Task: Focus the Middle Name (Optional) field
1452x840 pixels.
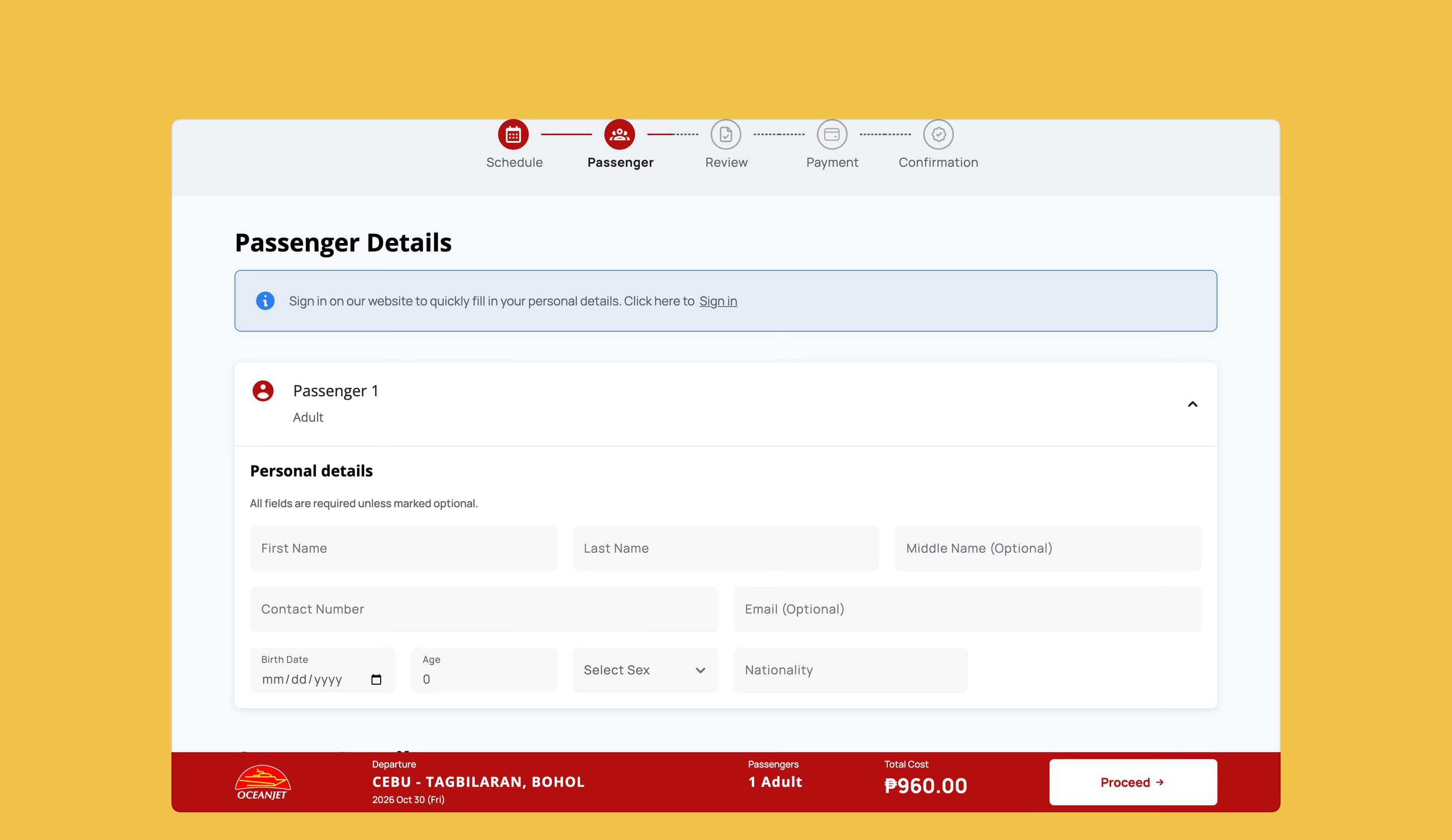Action: [x=1048, y=548]
